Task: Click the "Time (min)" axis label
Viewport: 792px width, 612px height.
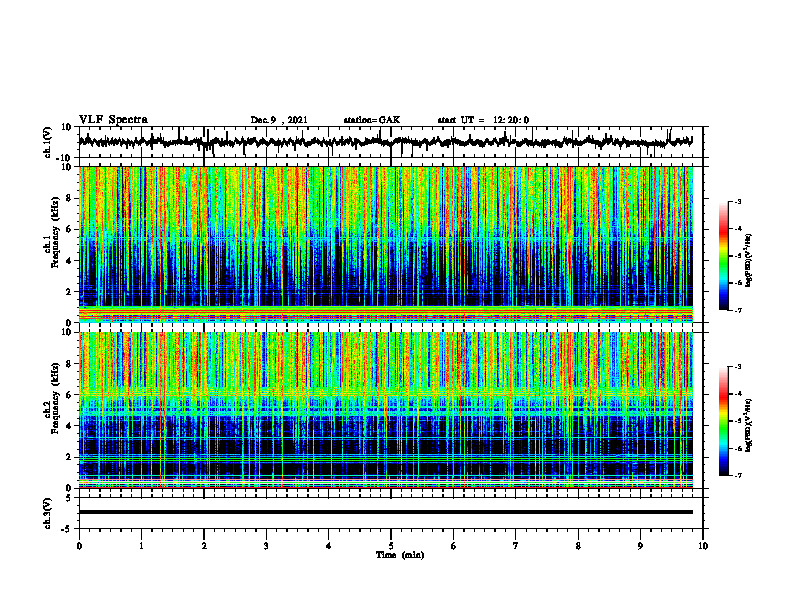Action: coord(400,555)
